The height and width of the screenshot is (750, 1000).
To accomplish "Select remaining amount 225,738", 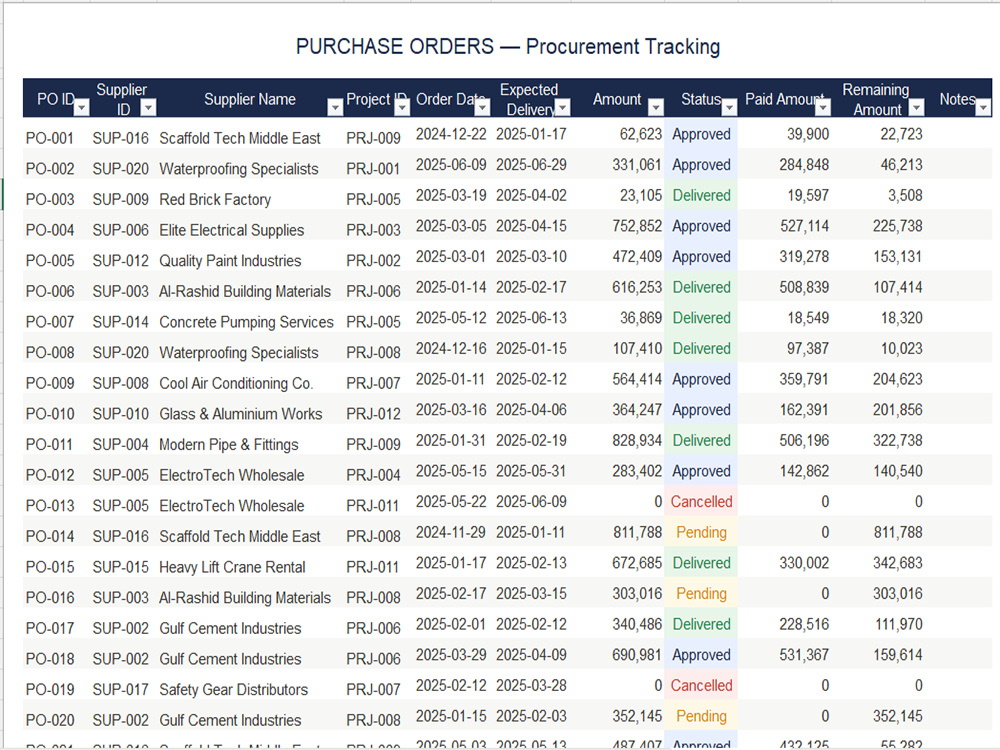I will [x=897, y=226].
